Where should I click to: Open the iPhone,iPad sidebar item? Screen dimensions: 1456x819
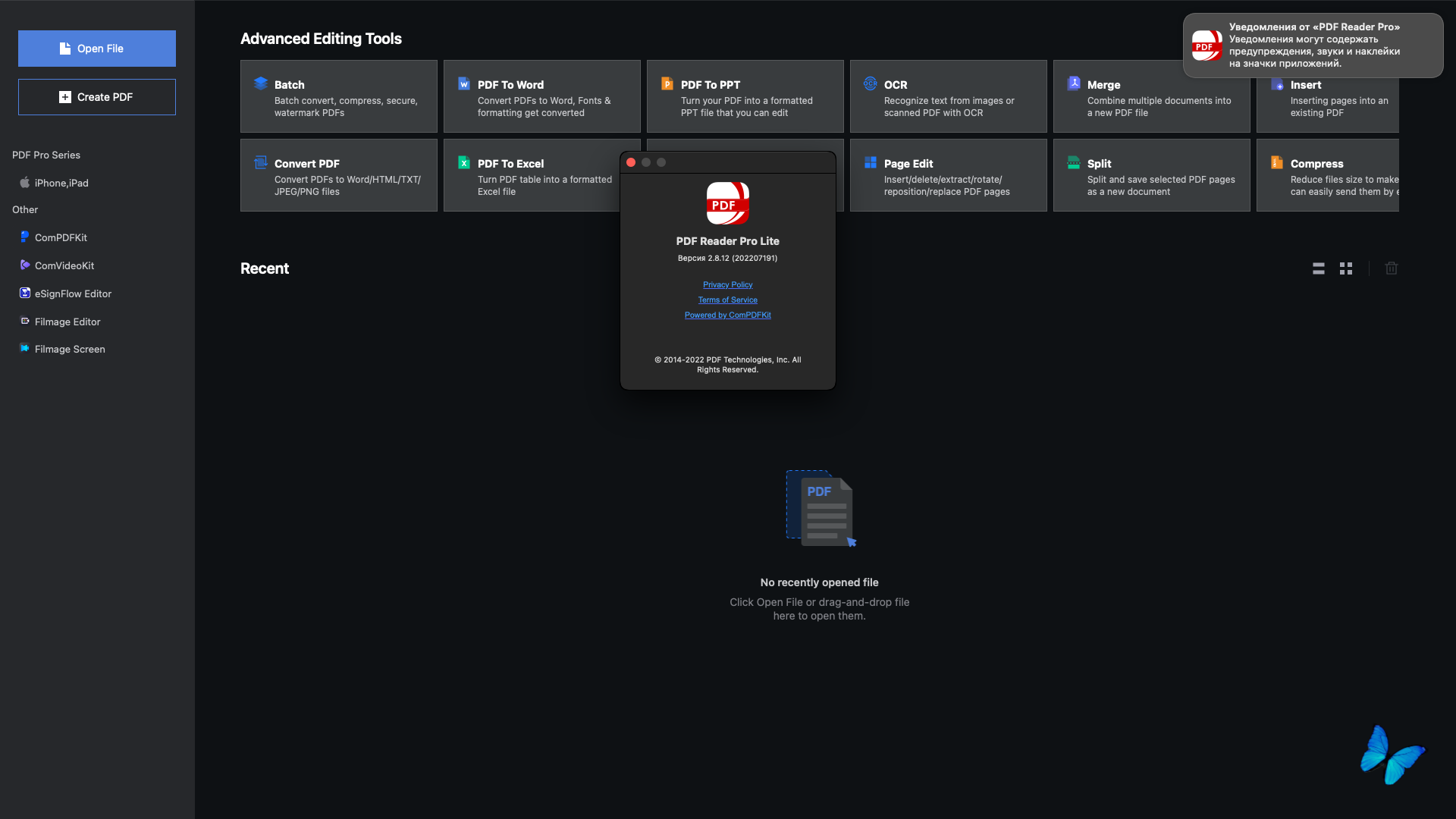[61, 183]
